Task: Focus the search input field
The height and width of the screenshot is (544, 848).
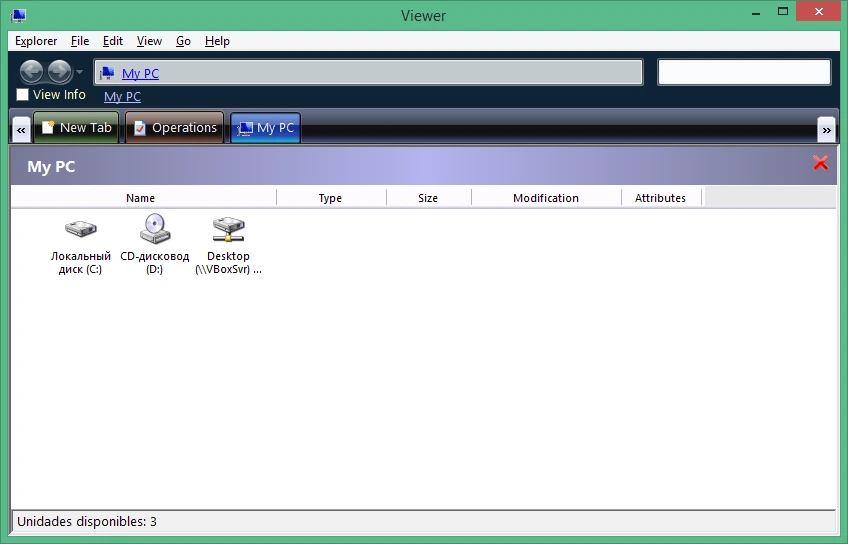Action: (x=744, y=72)
